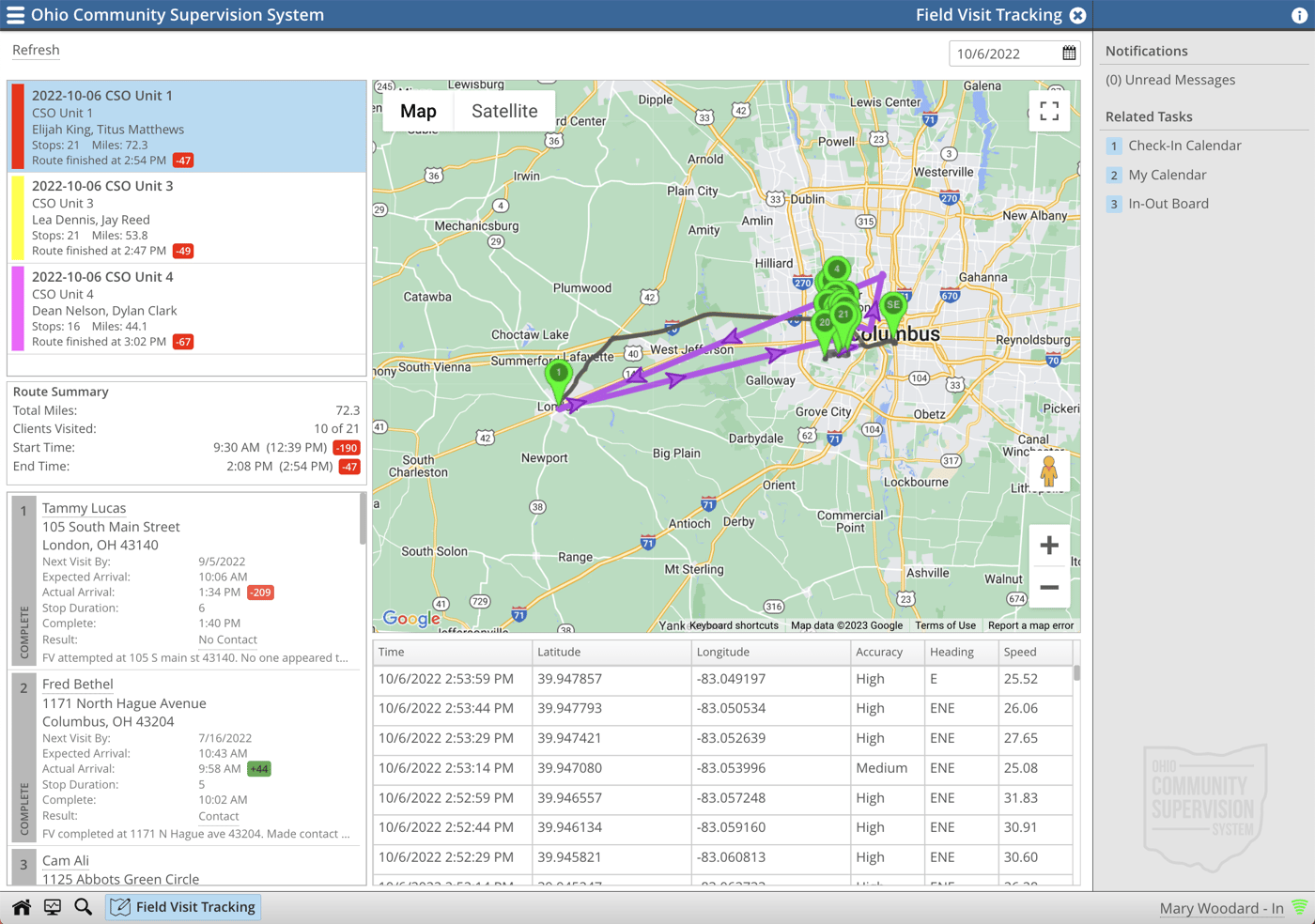Zoom out on the map
Screen dimensions: 1315x924
click(x=1049, y=588)
